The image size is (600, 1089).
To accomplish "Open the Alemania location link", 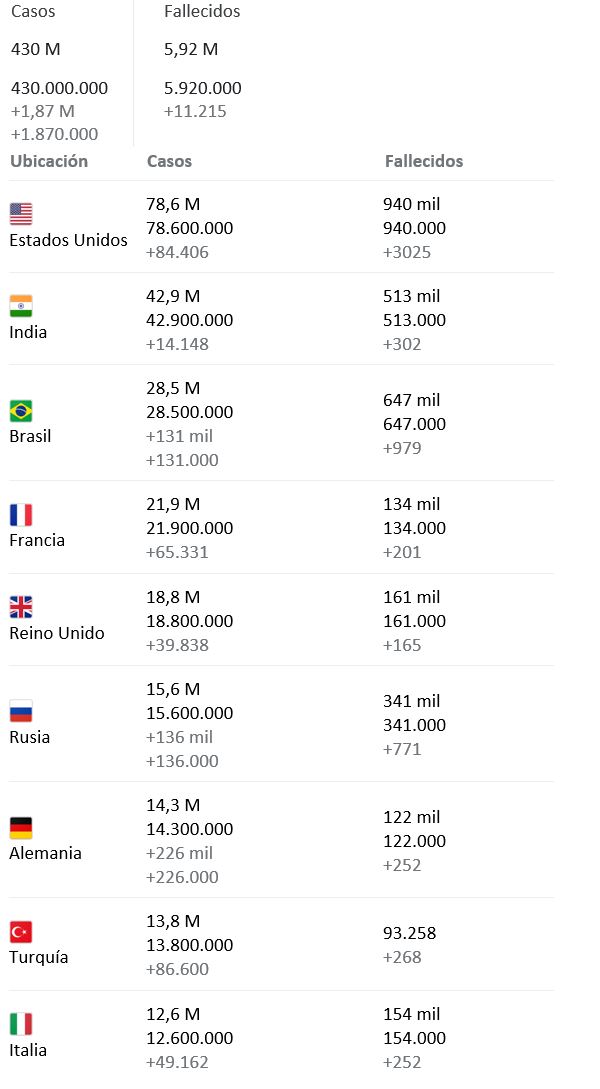I will [46, 853].
